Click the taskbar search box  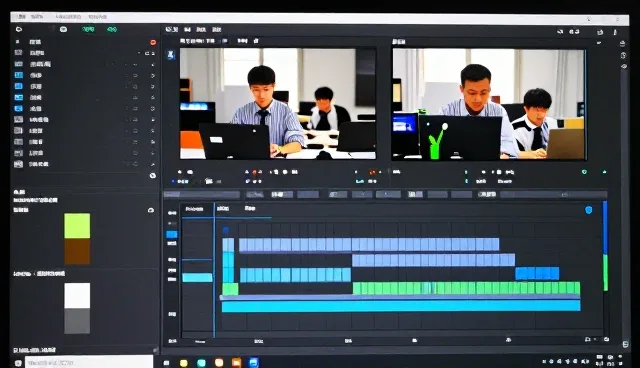coord(89,362)
